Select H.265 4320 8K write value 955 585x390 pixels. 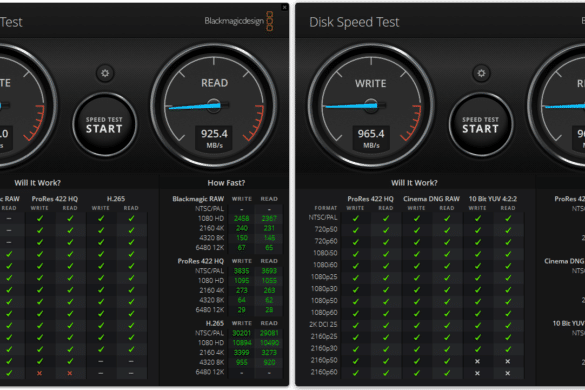[x=242, y=362]
